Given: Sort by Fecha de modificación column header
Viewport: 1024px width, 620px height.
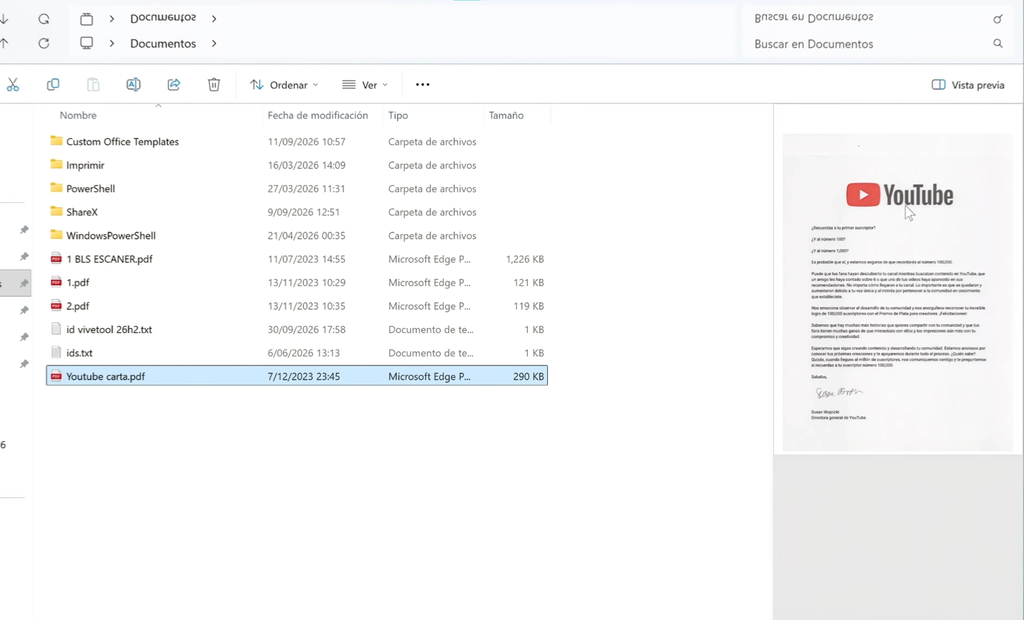Looking at the screenshot, I should 318,115.
